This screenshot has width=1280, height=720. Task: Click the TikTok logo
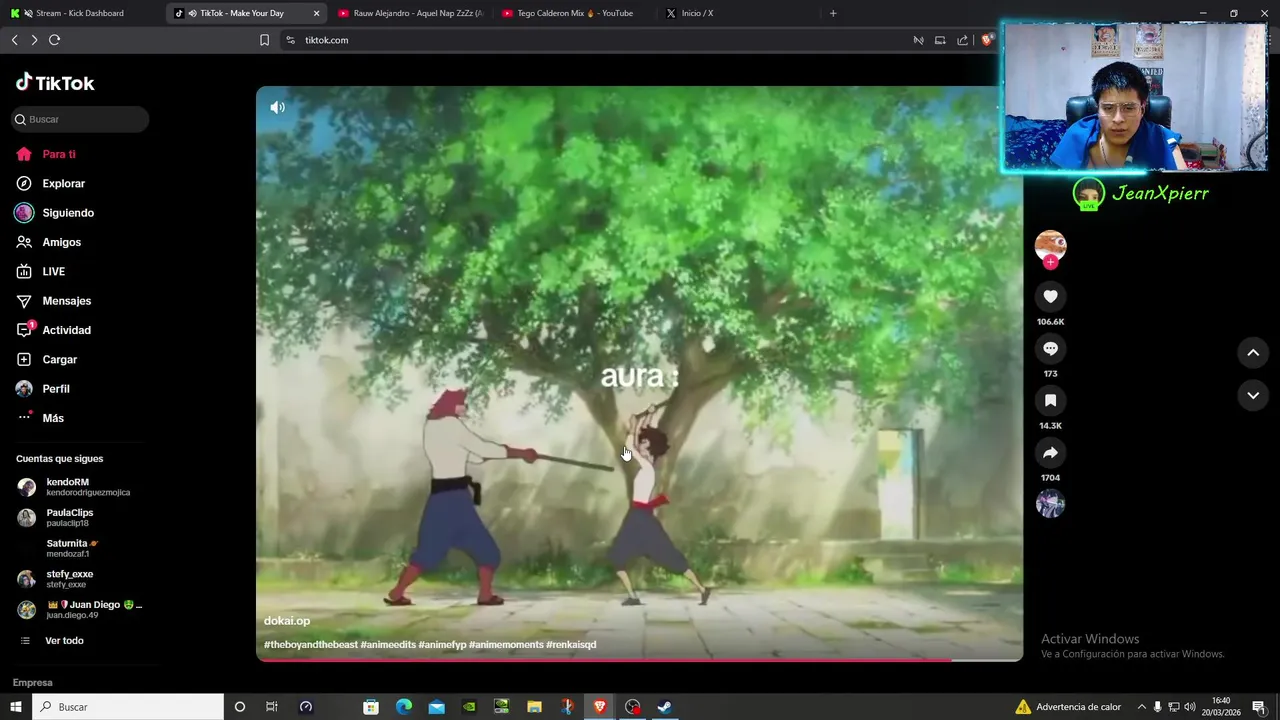click(x=55, y=83)
